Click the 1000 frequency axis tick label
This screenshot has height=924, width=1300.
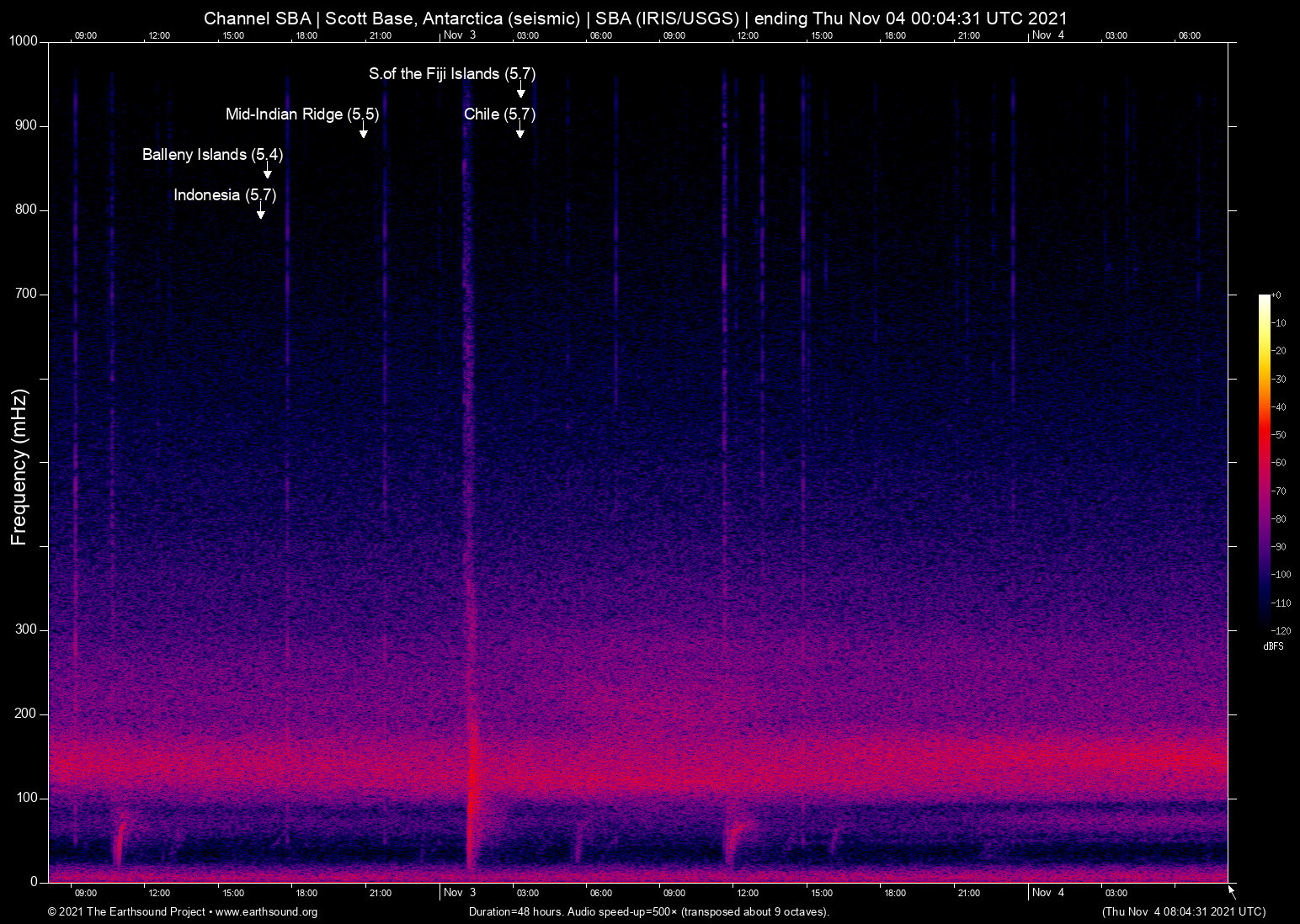pos(23,42)
